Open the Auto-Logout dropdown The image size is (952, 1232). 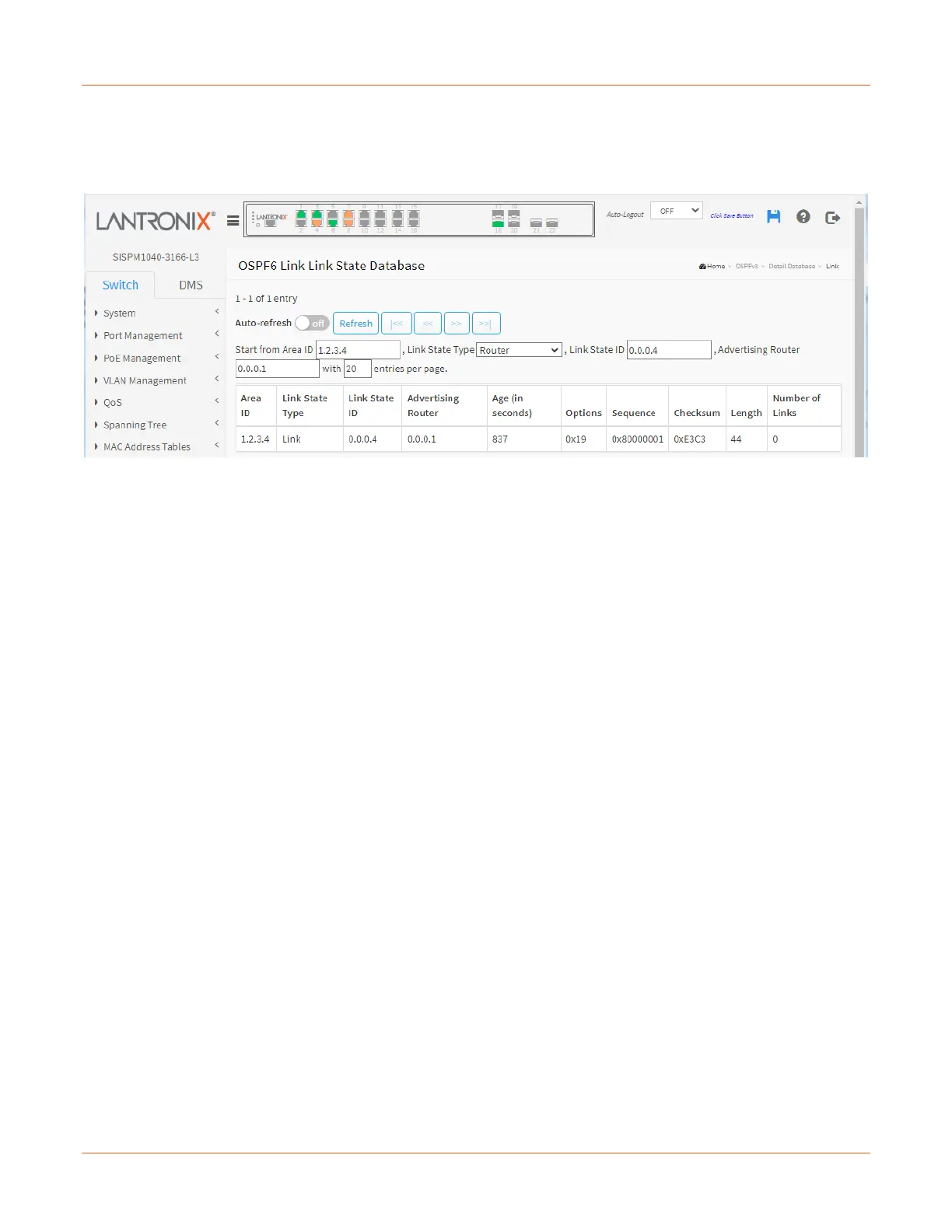coord(677,211)
